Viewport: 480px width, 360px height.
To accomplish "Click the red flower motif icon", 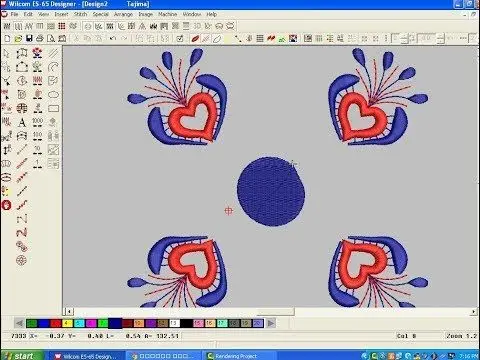I will 37,53.
